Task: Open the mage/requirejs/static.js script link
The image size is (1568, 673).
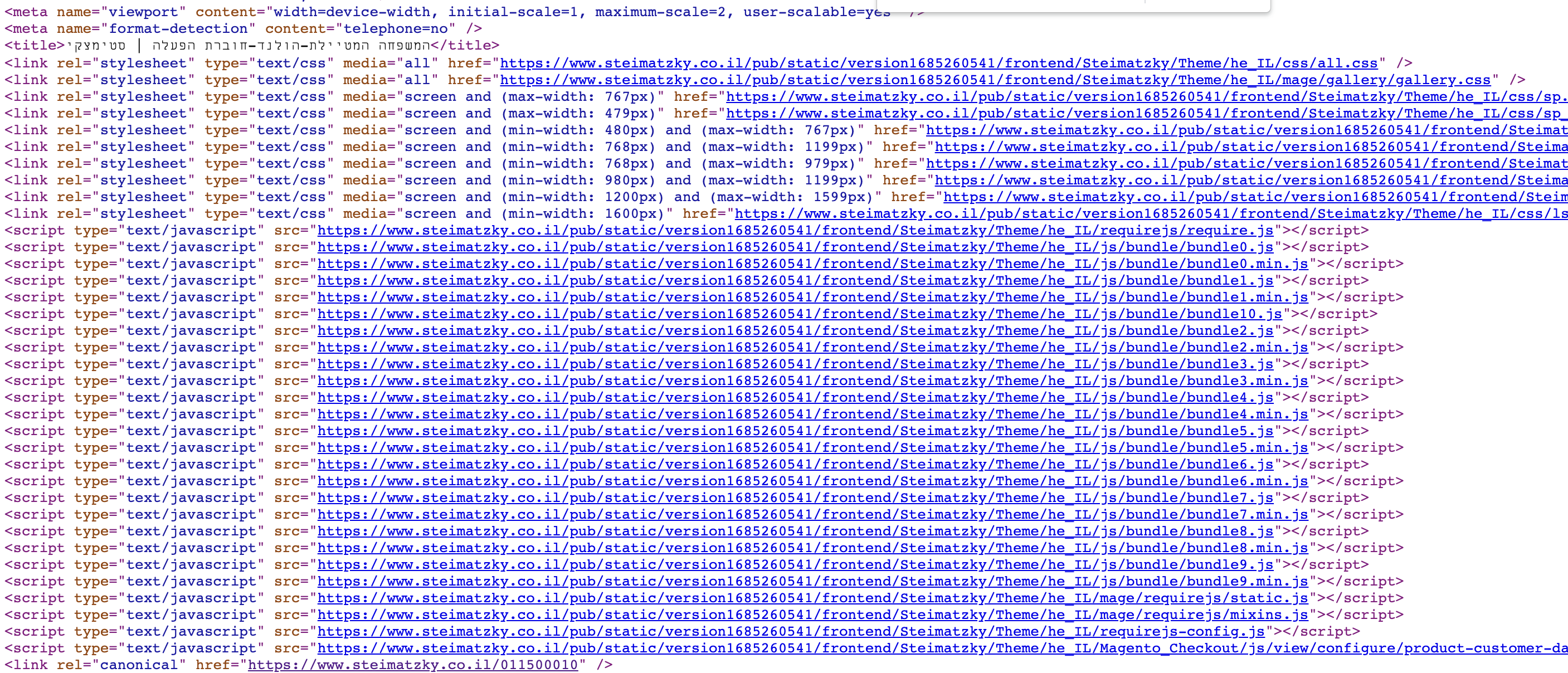Action: coord(812,599)
